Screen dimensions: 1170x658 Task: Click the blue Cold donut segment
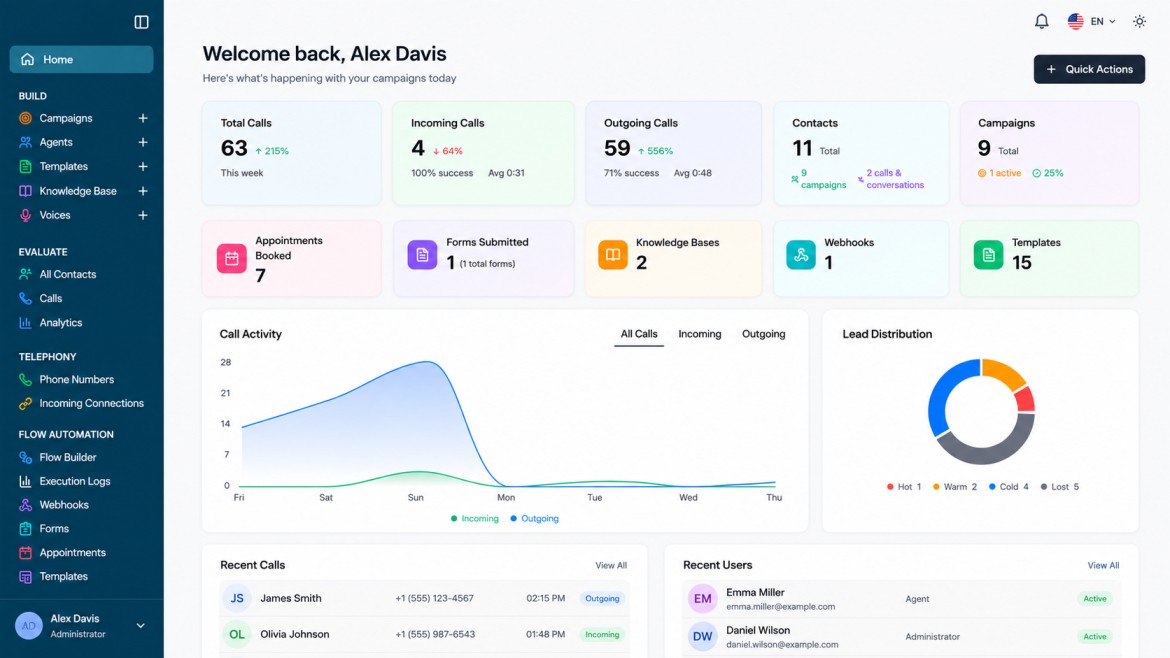pos(942,394)
